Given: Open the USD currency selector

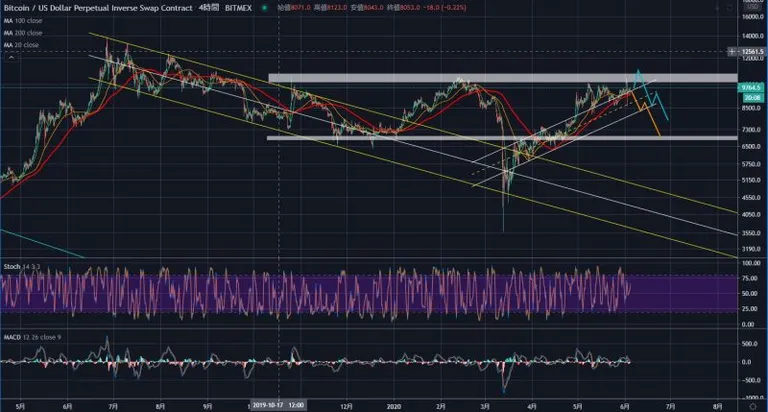Looking at the screenshot, I should (x=753, y=7).
